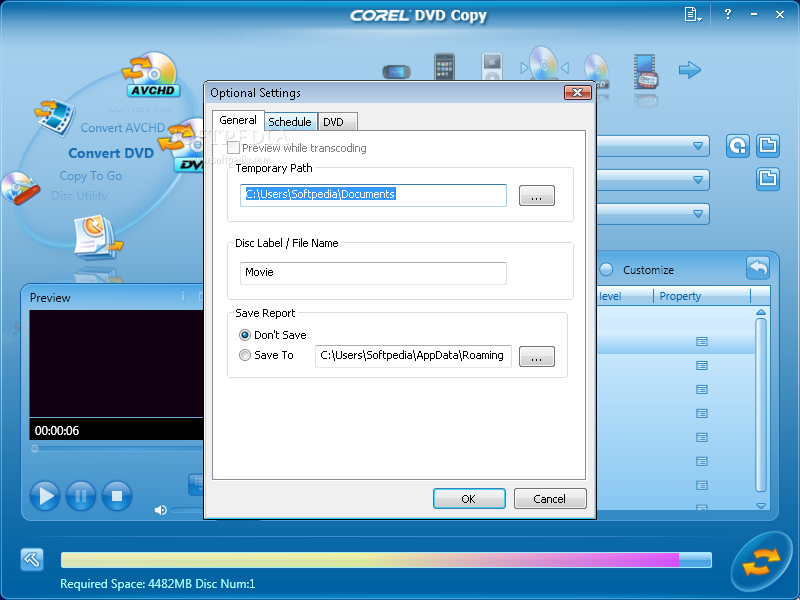Mute audio using the speaker icon

tap(160, 510)
